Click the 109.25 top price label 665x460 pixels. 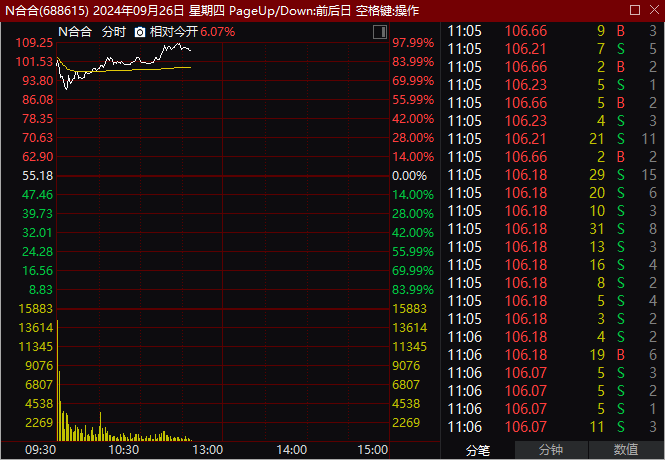pos(35,43)
